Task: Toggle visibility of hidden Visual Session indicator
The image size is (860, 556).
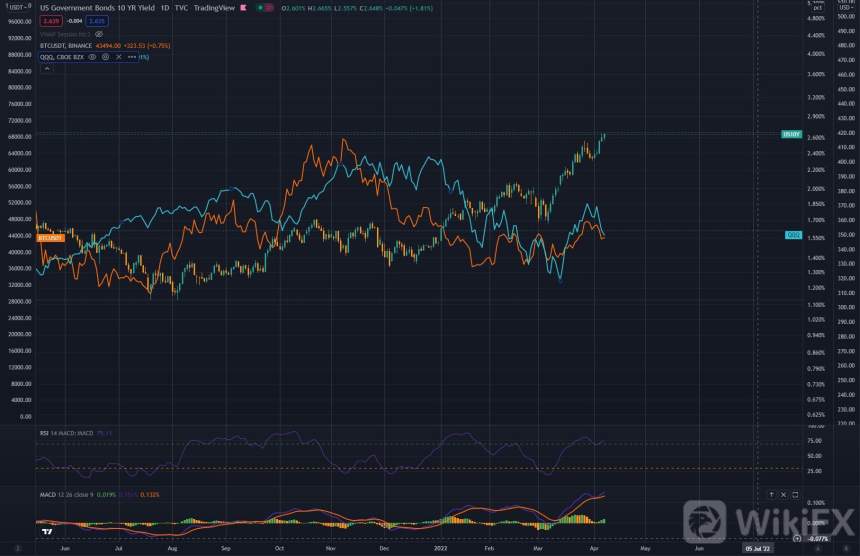Action: click(98, 33)
